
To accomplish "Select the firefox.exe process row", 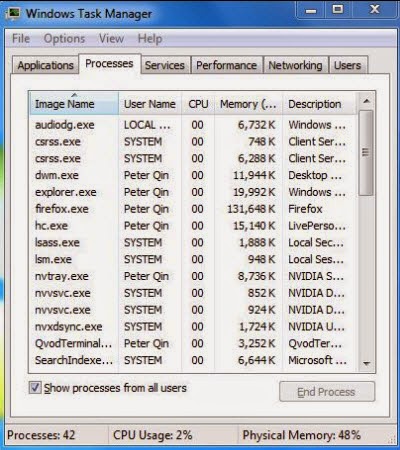I will [194, 209].
